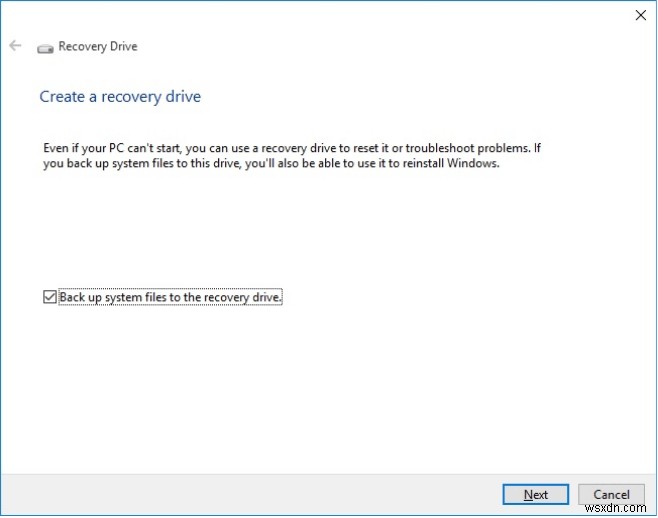The image size is (658, 518).
Task: Click the empty footer area left of Next
Action: [x=250, y=494]
